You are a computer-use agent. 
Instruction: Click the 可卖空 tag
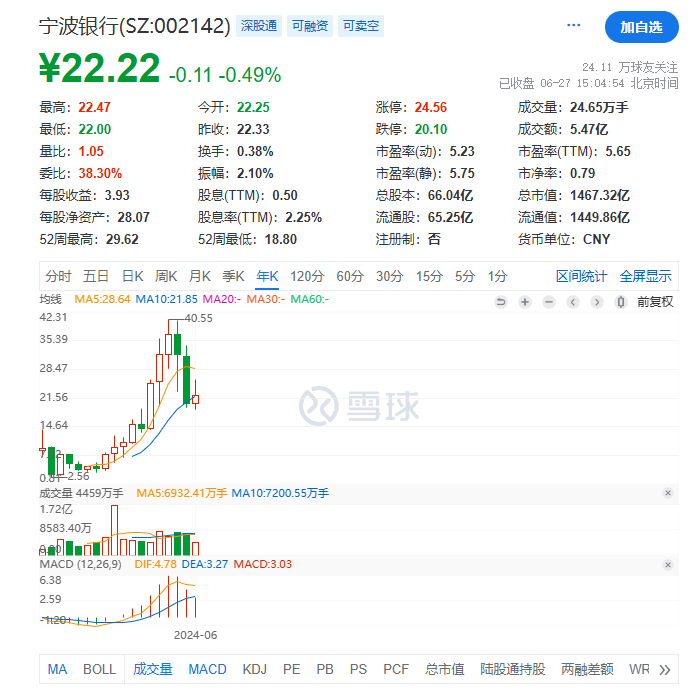361,26
